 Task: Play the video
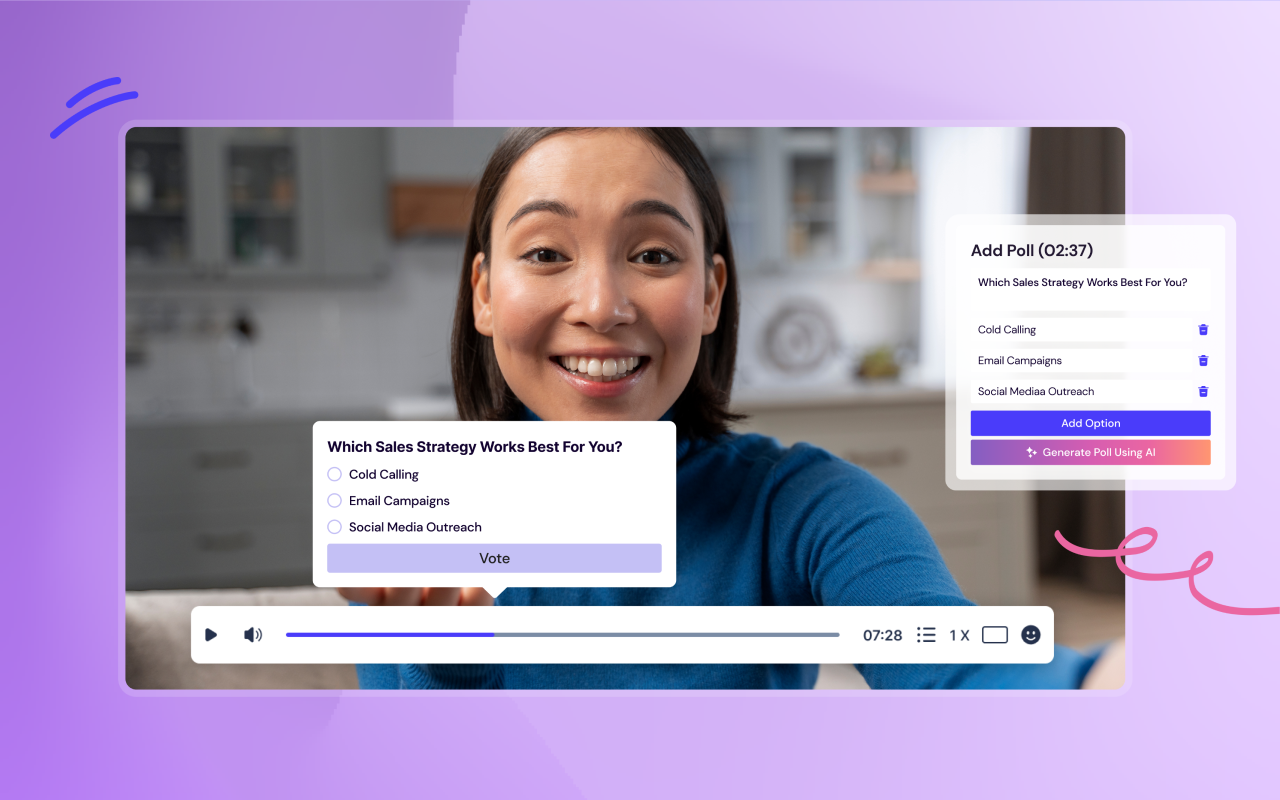point(211,635)
